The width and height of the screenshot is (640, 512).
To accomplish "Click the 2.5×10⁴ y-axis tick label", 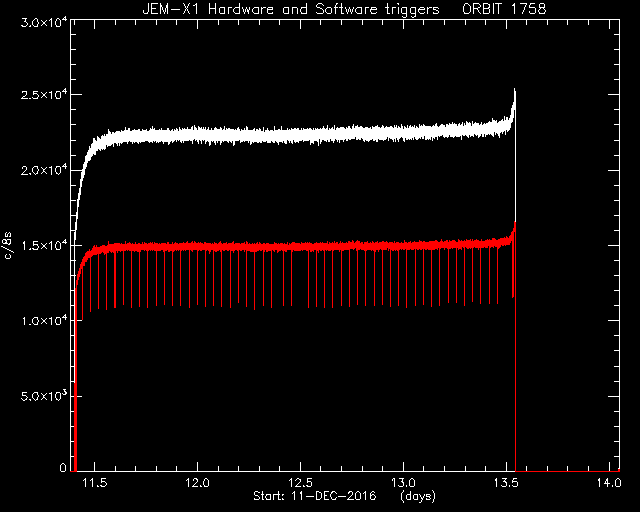I will click(x=44, y=95).
